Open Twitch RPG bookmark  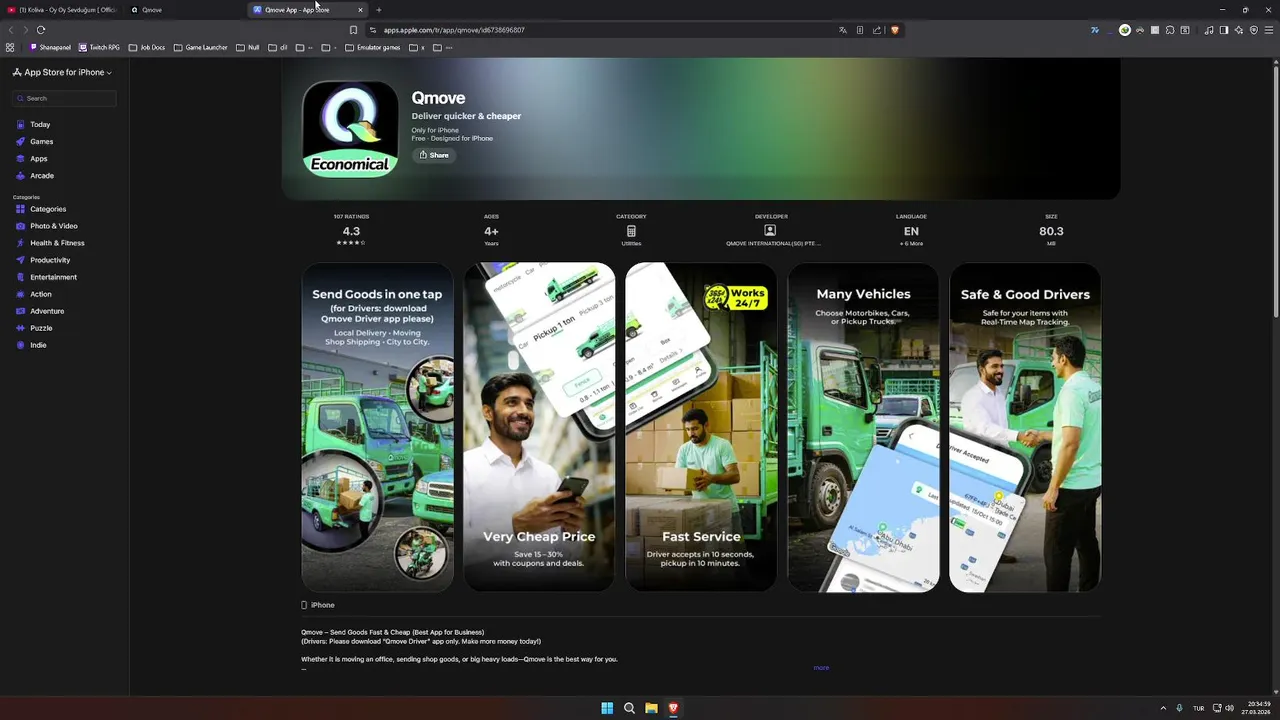tap(99, 47)
